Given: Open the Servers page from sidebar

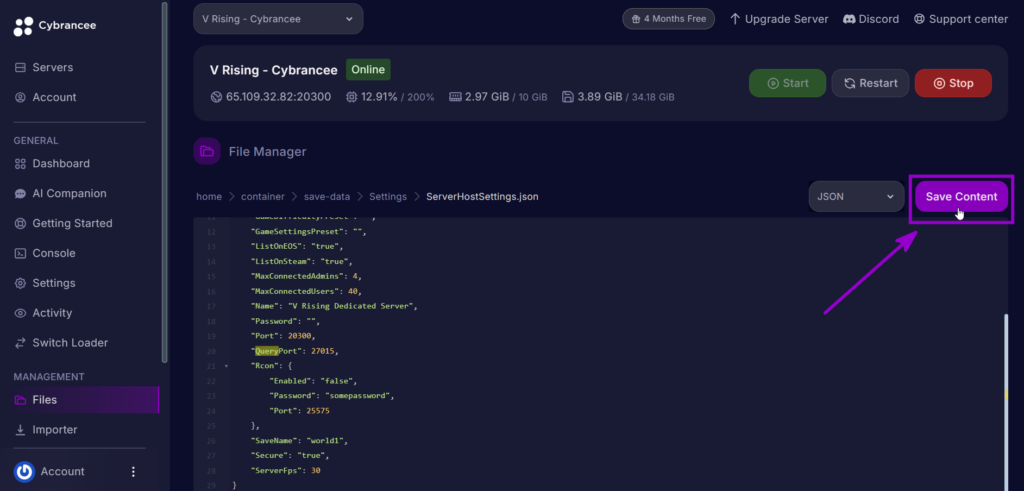Looking at the screenshot, I should tap(44, 67).
